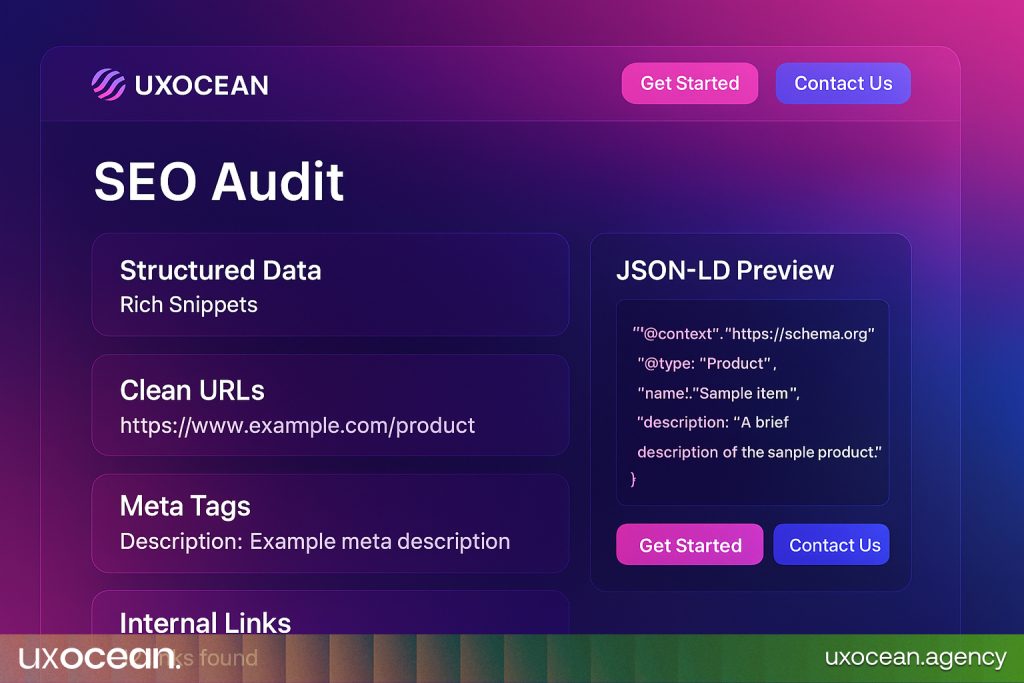
Task: Click the Rich Snippets text
Action: [x=189, y=305]
